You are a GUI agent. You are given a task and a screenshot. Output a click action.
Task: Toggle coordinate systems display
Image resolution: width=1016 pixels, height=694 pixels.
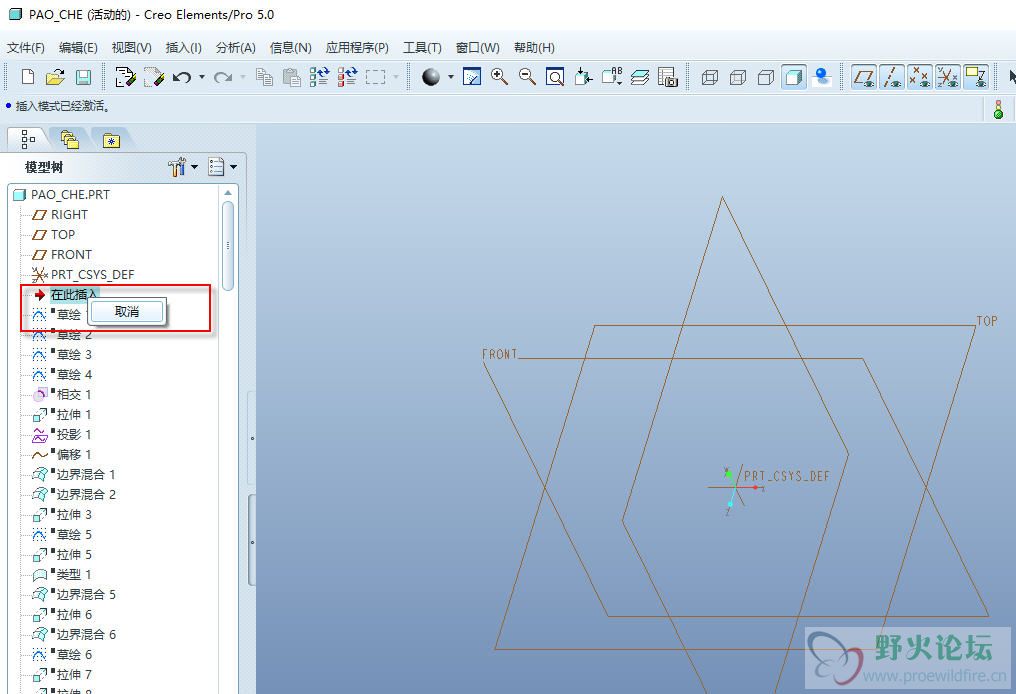point(947,77)
